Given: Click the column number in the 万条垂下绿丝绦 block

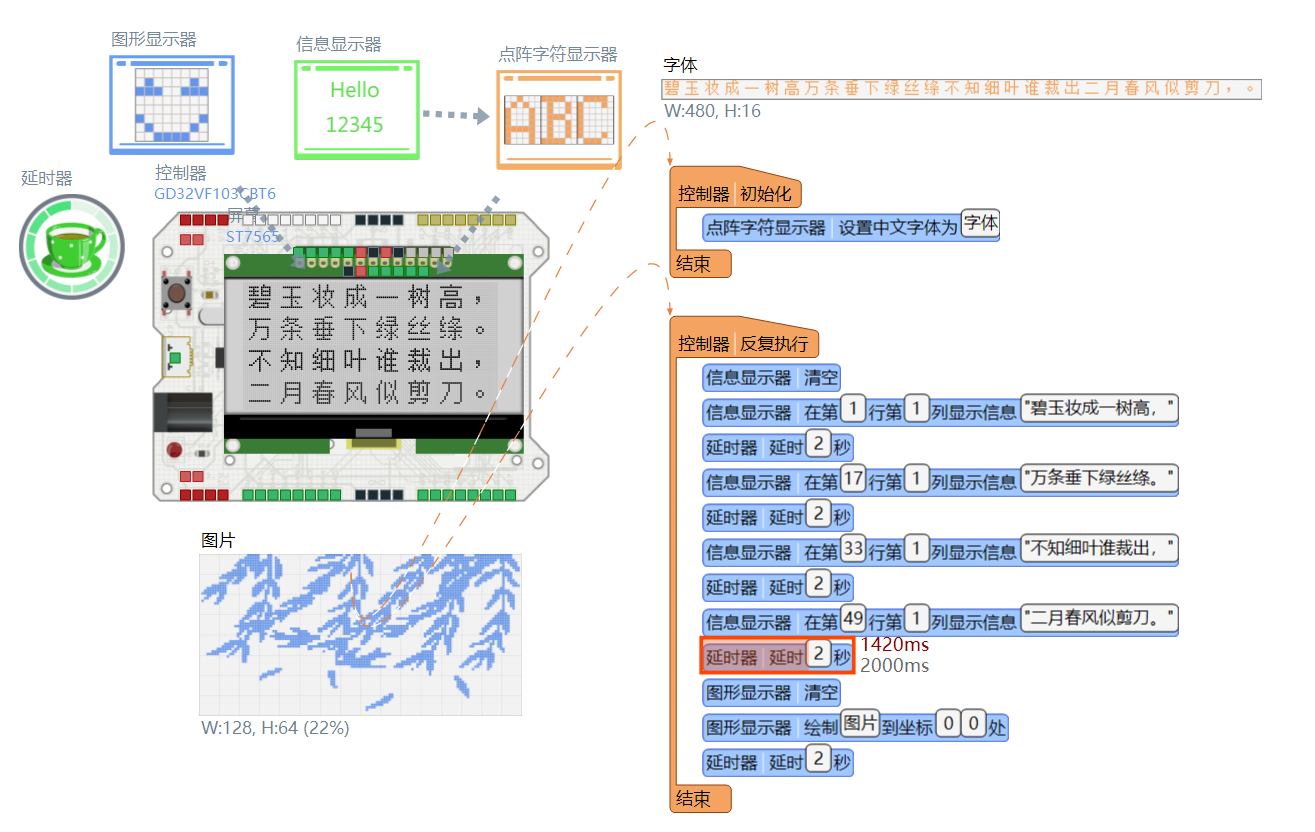Looking at the screenshot, I should 917,478.
